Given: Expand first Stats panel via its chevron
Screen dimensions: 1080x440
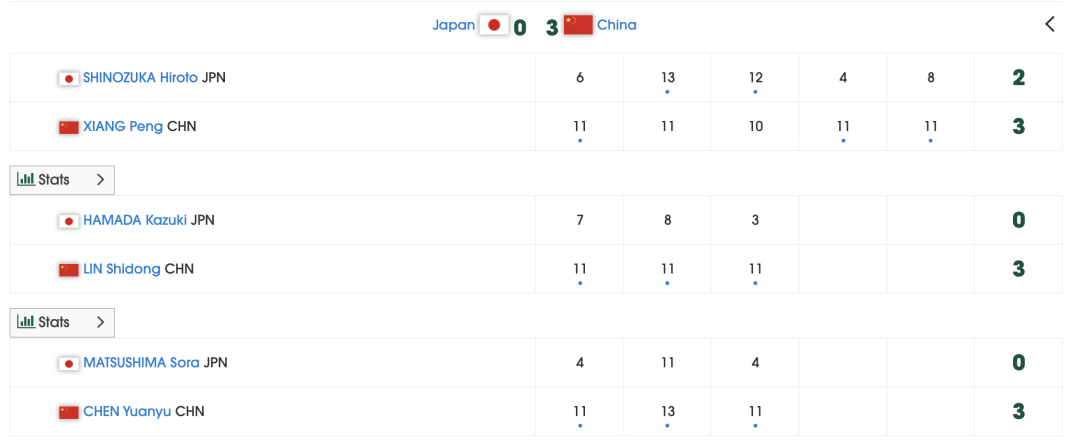Looking at the screenshot, I should [100, 180].
